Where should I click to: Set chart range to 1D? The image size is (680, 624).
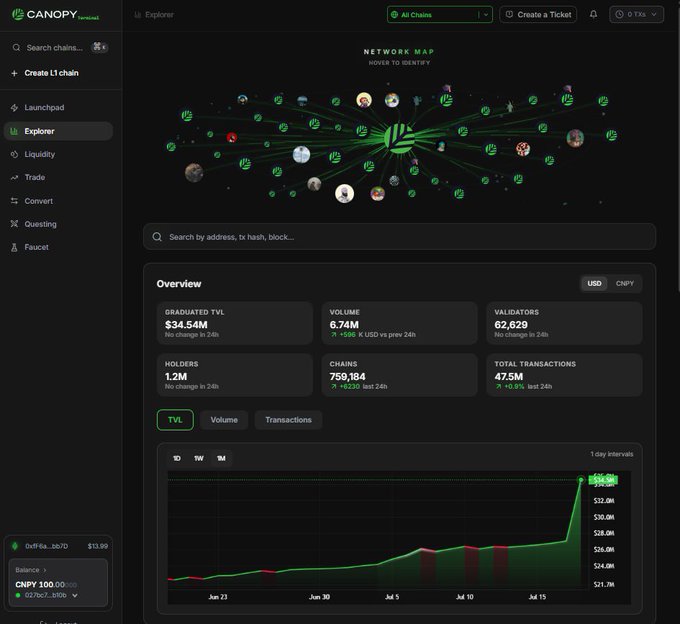click(177, 458)
